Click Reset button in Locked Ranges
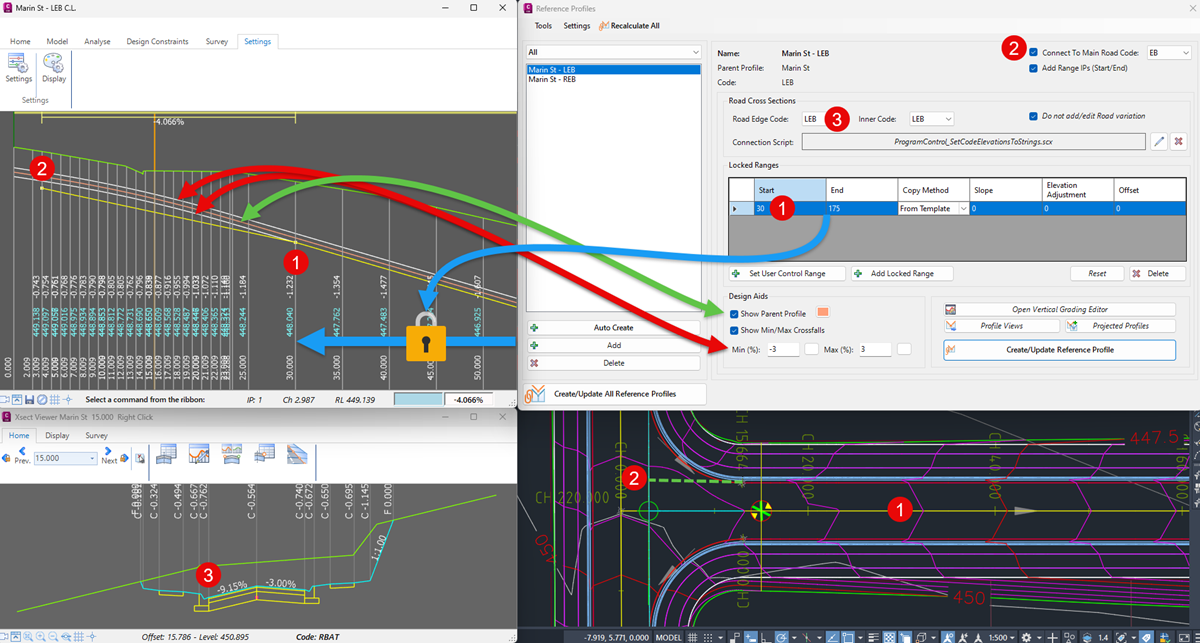 (1097, 273)
